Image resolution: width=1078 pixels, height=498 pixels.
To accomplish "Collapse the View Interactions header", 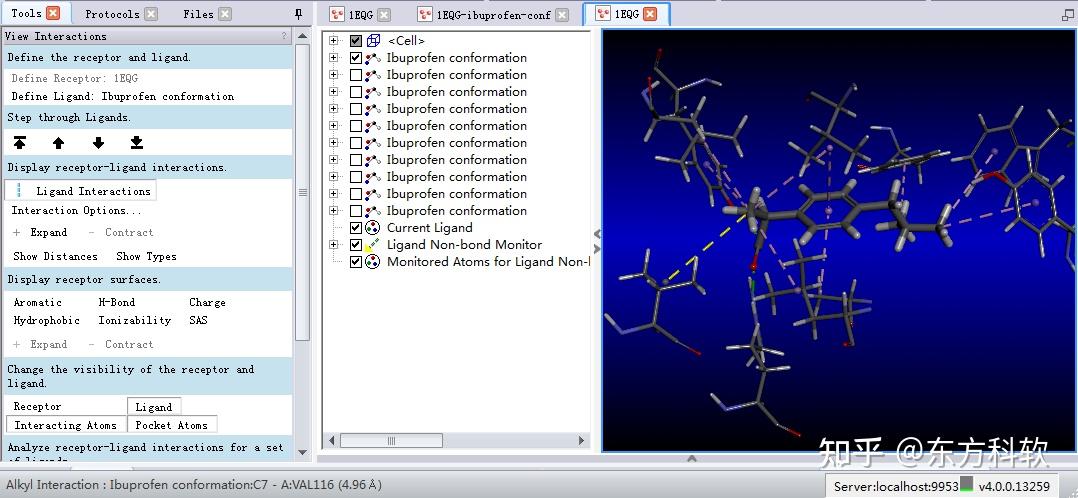I will (148, 36).
